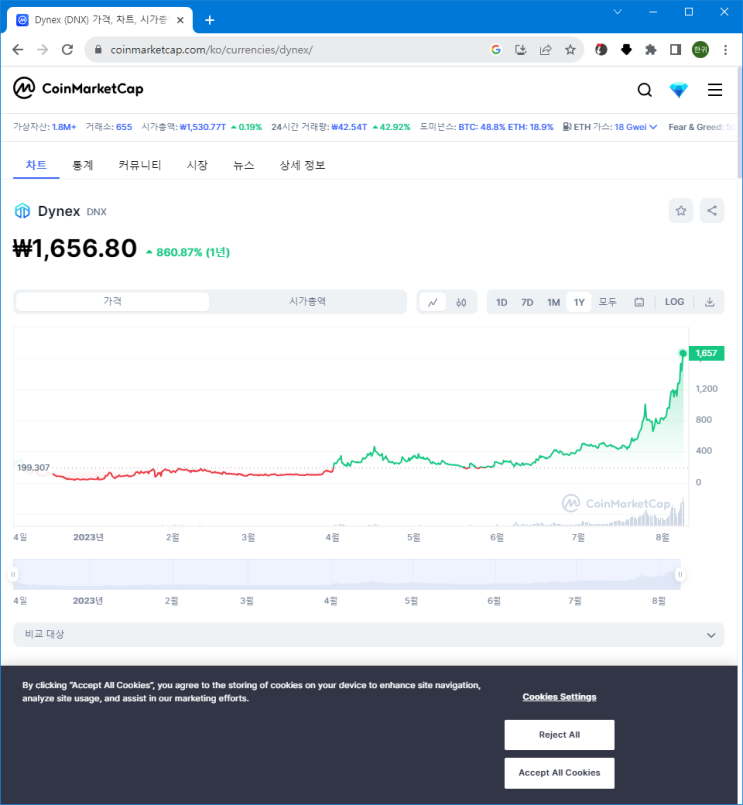
Task: Install page app from address bar
Action: pyautogui.click(x=521, y=50)
